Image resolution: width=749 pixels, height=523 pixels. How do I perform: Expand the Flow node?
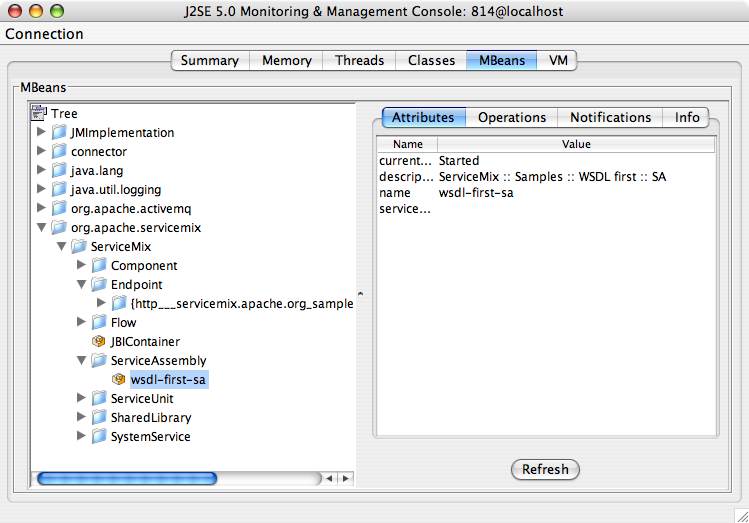coord(81,322)
